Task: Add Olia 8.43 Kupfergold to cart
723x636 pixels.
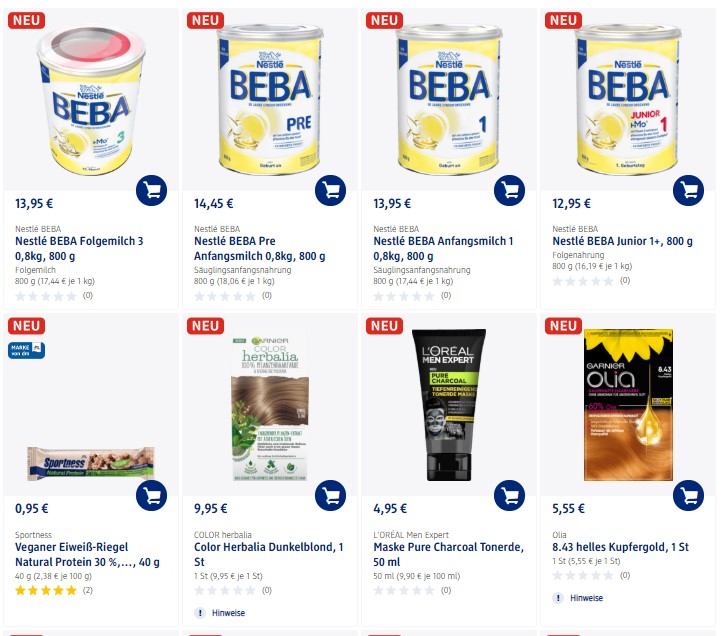Action: tap(688, 495)
